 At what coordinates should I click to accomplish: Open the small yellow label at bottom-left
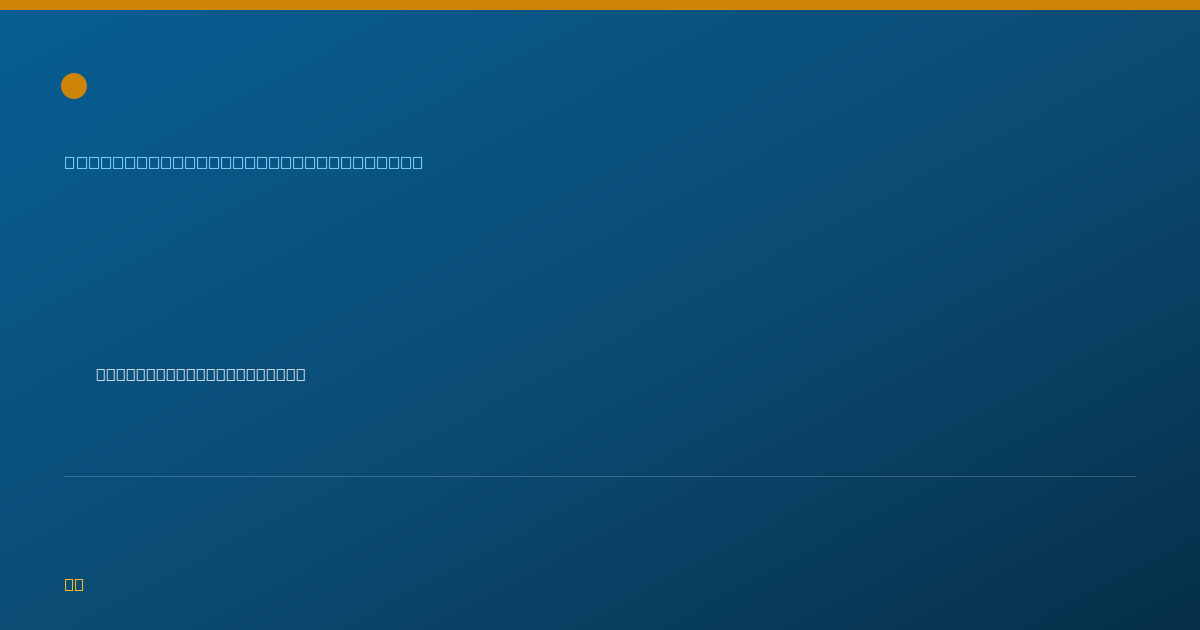(x=74, y=584)
